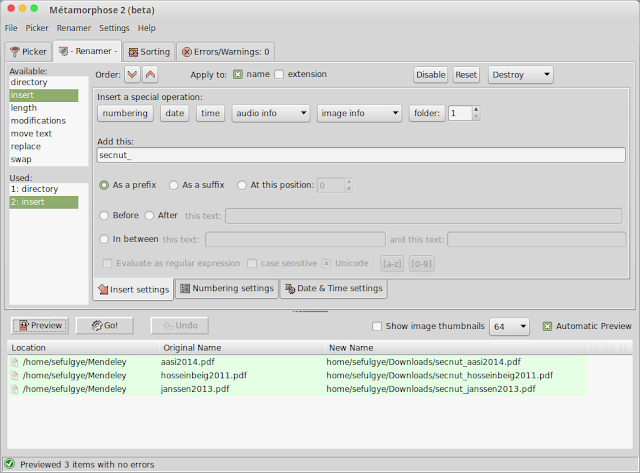
Task: Click the Reset button
Action: click(x=466, y=75)
